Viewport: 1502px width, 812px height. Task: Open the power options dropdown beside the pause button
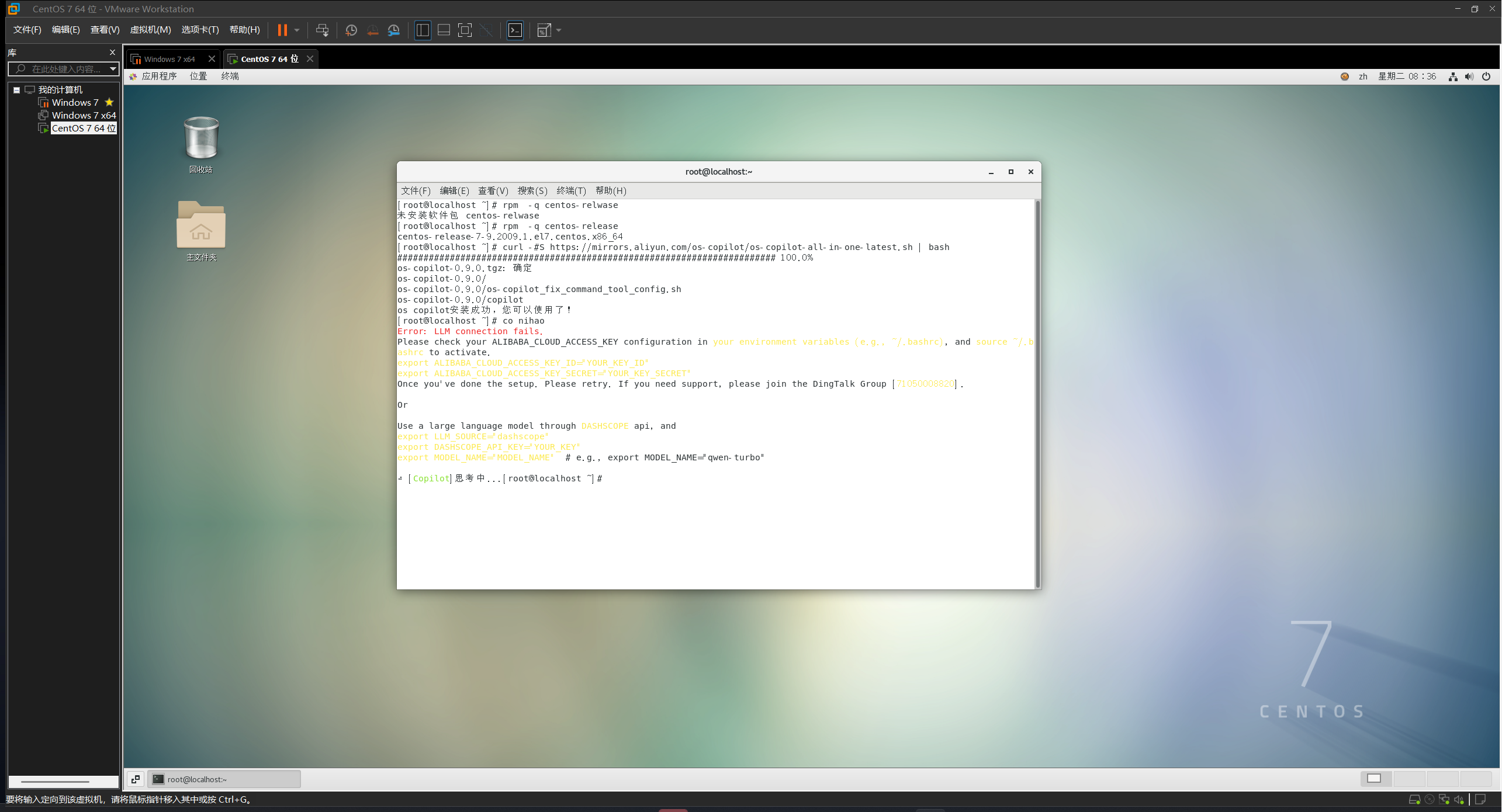click(297, 30)
